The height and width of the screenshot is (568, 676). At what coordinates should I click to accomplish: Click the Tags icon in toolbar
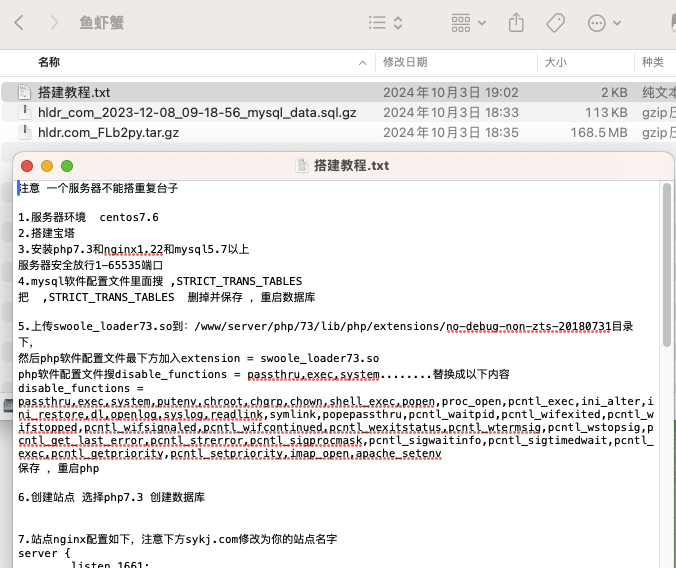click(556, 23)
